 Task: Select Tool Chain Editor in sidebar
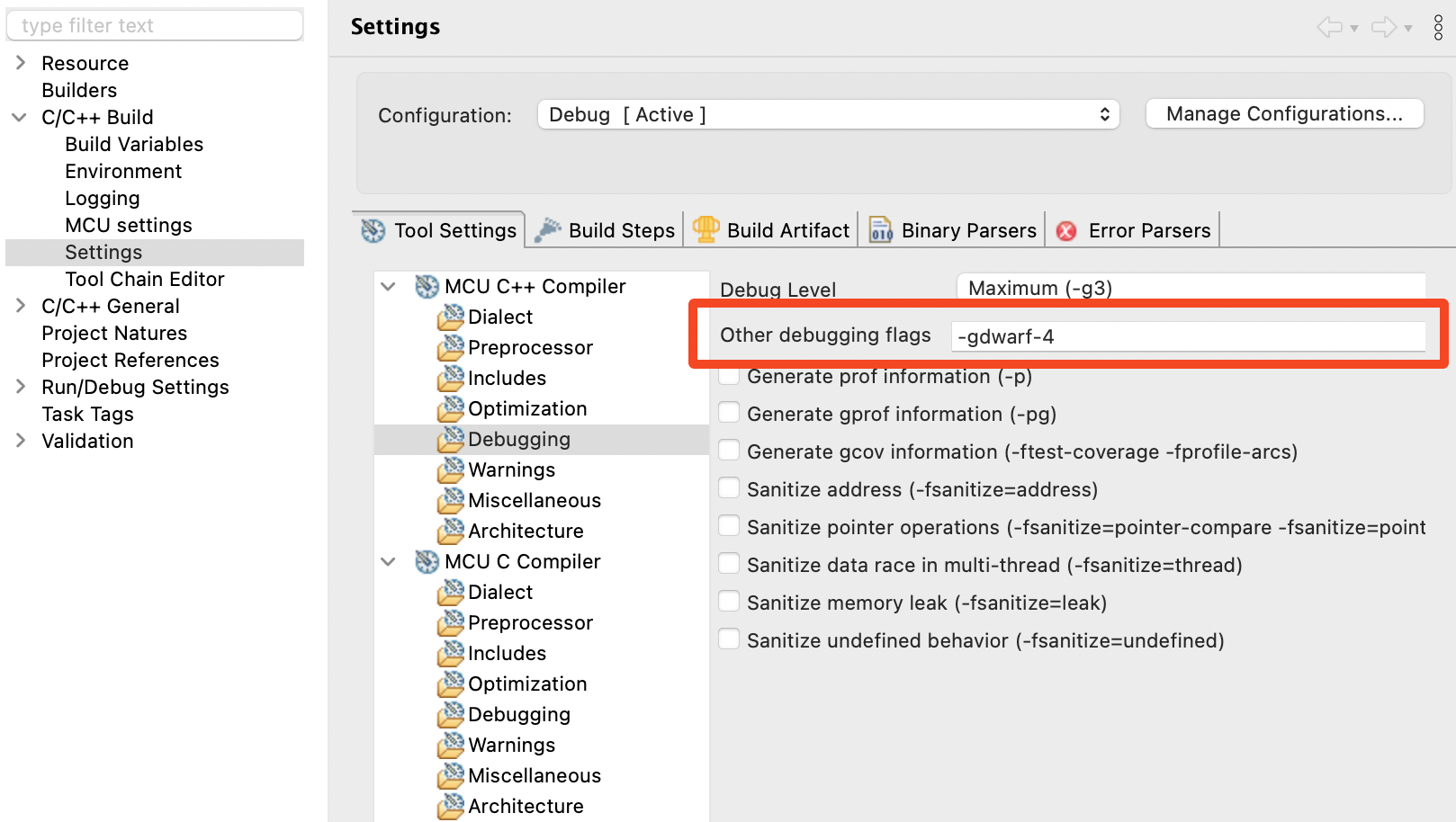(144, 279)
